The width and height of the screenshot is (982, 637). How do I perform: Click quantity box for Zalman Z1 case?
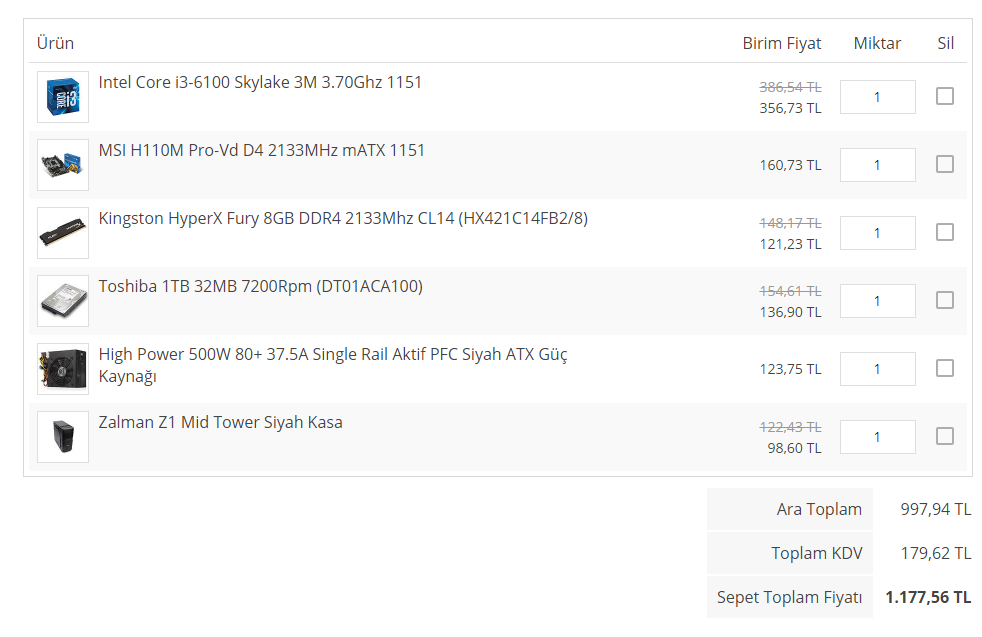[877, 437]
